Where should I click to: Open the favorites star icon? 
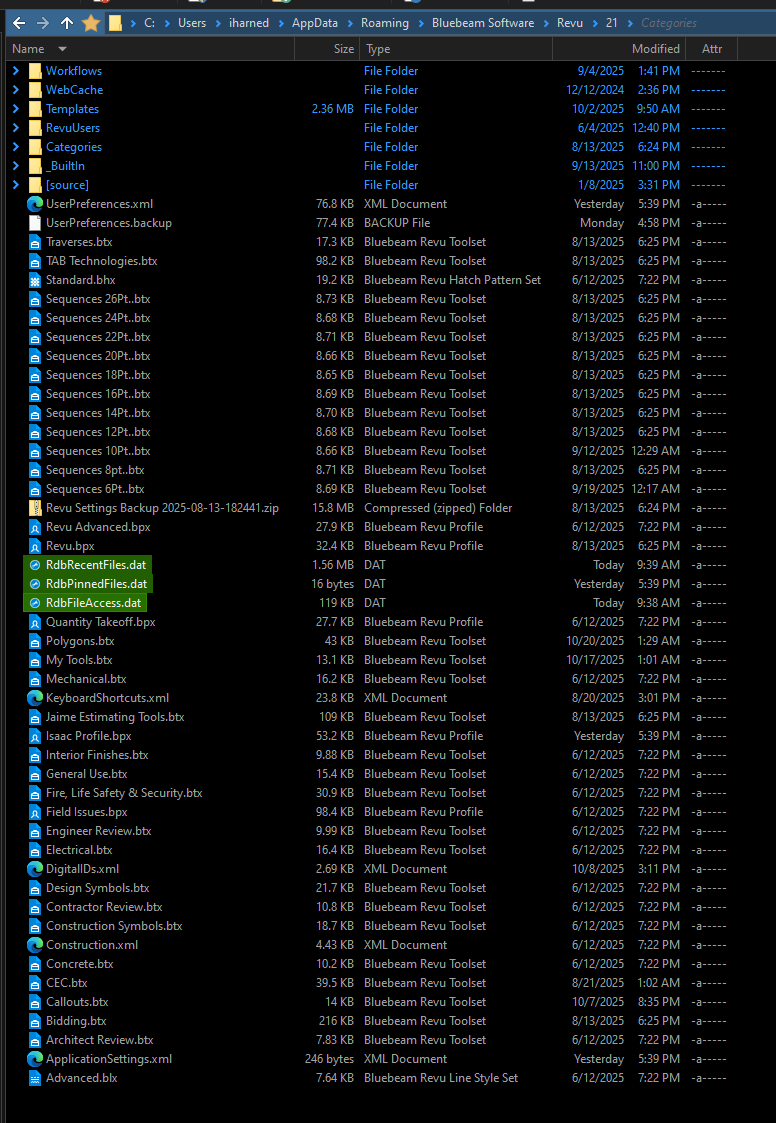(x=91, y=23)
